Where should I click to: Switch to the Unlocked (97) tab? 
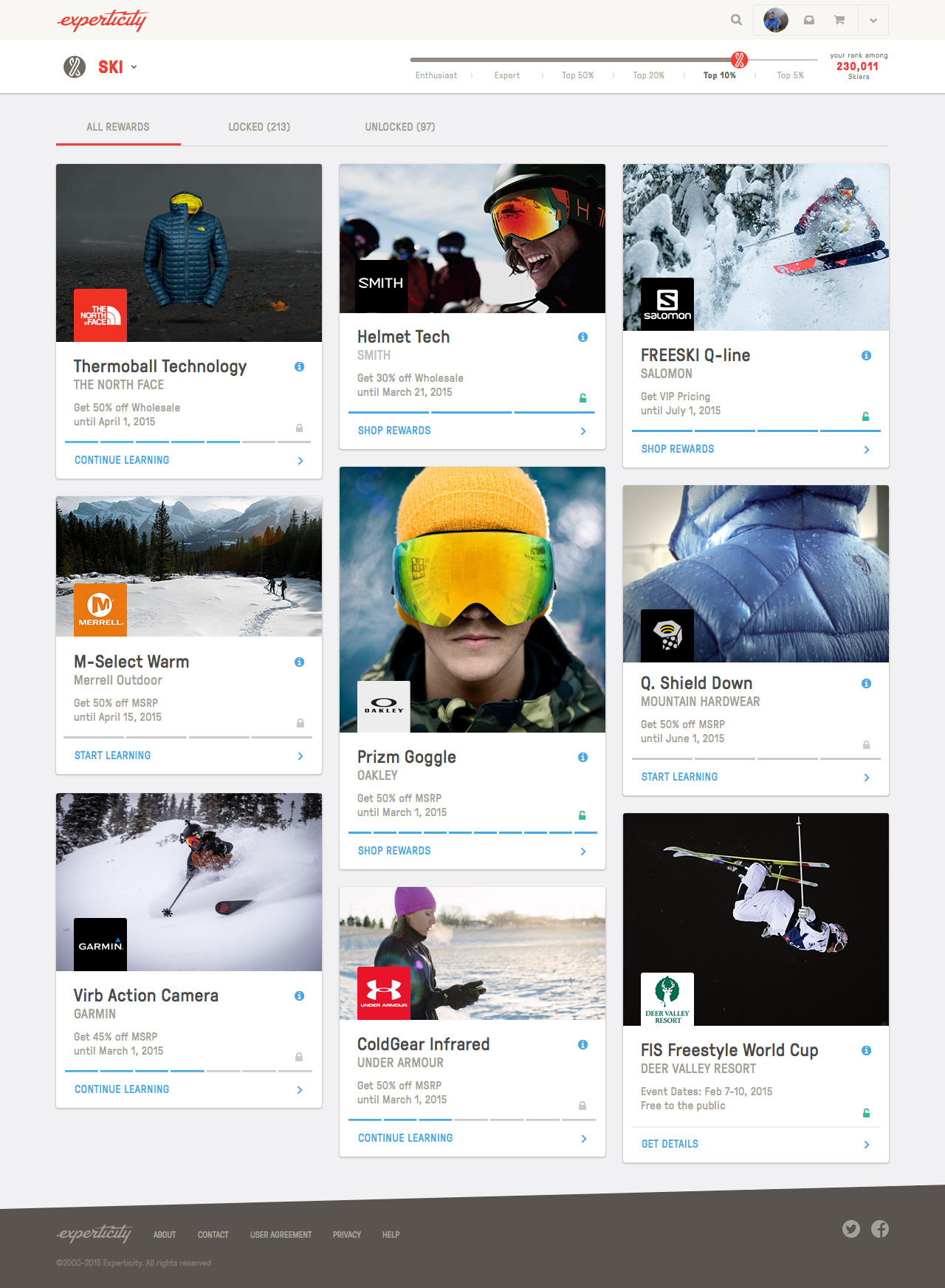click(400, 127)
